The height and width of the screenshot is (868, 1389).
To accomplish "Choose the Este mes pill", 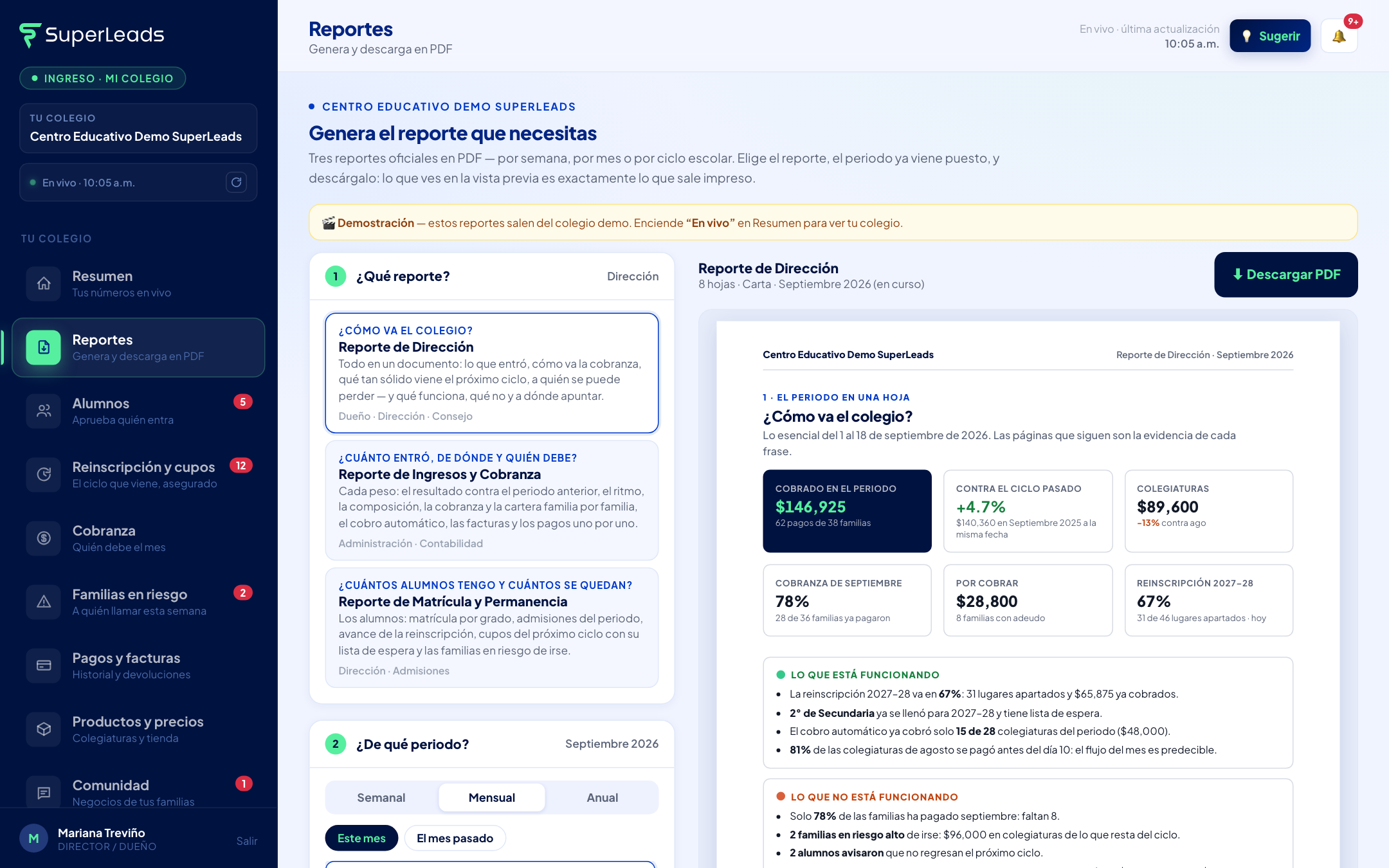I will coord(361,838).
